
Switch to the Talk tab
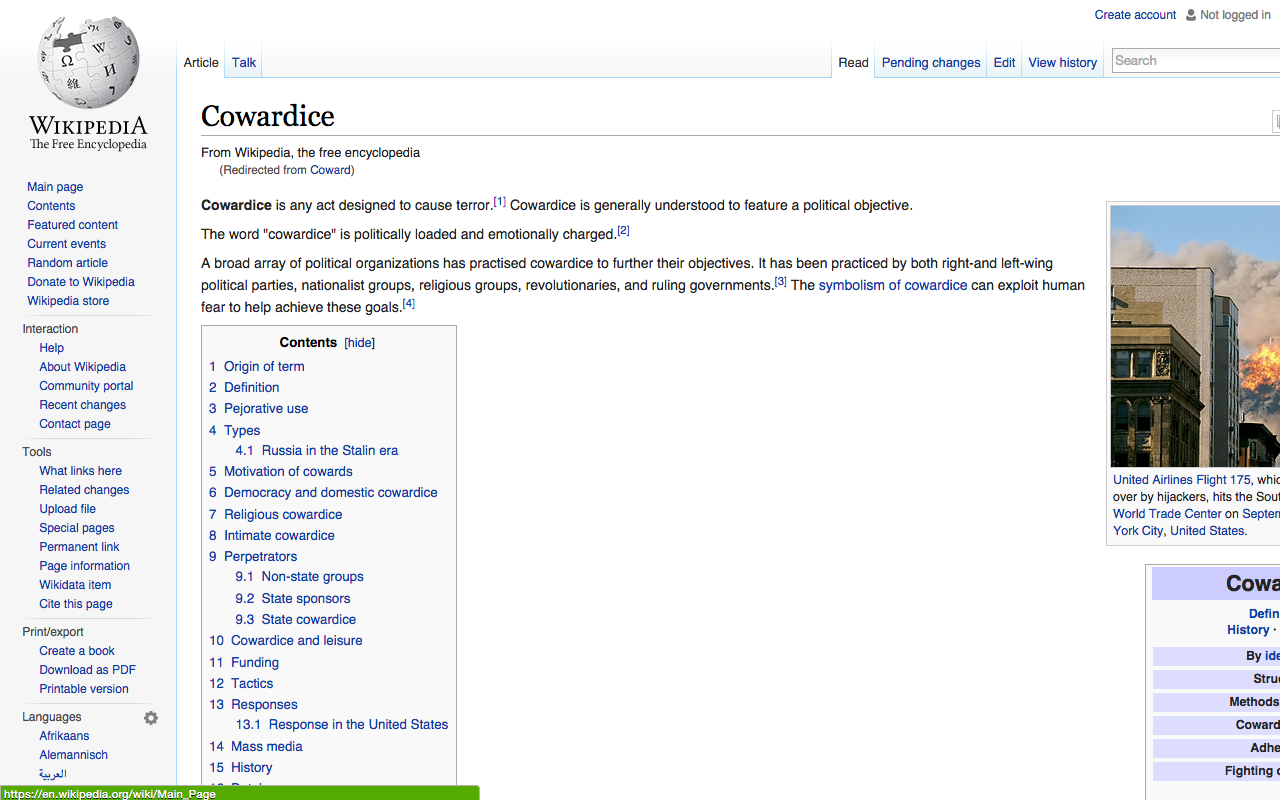click(x=244, y=62)
